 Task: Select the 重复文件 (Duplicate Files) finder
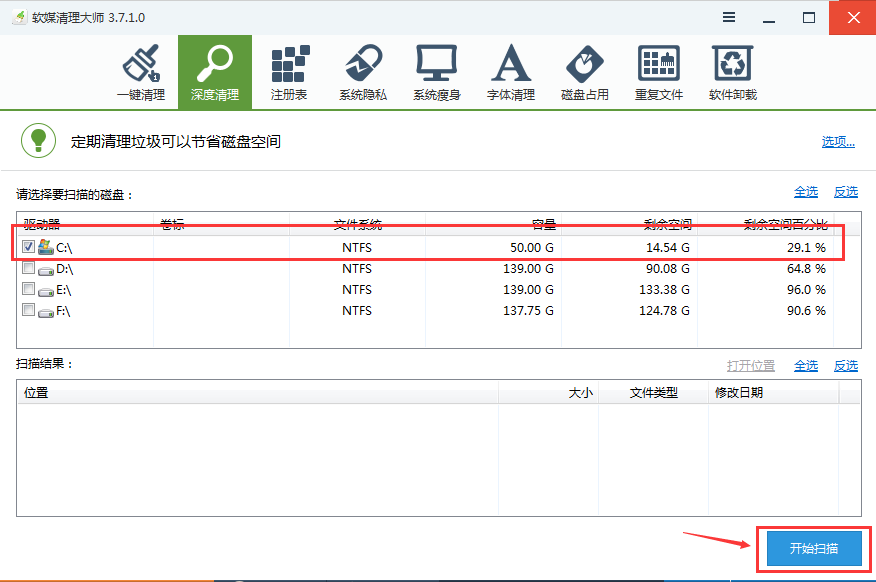[x=659, y=71]
